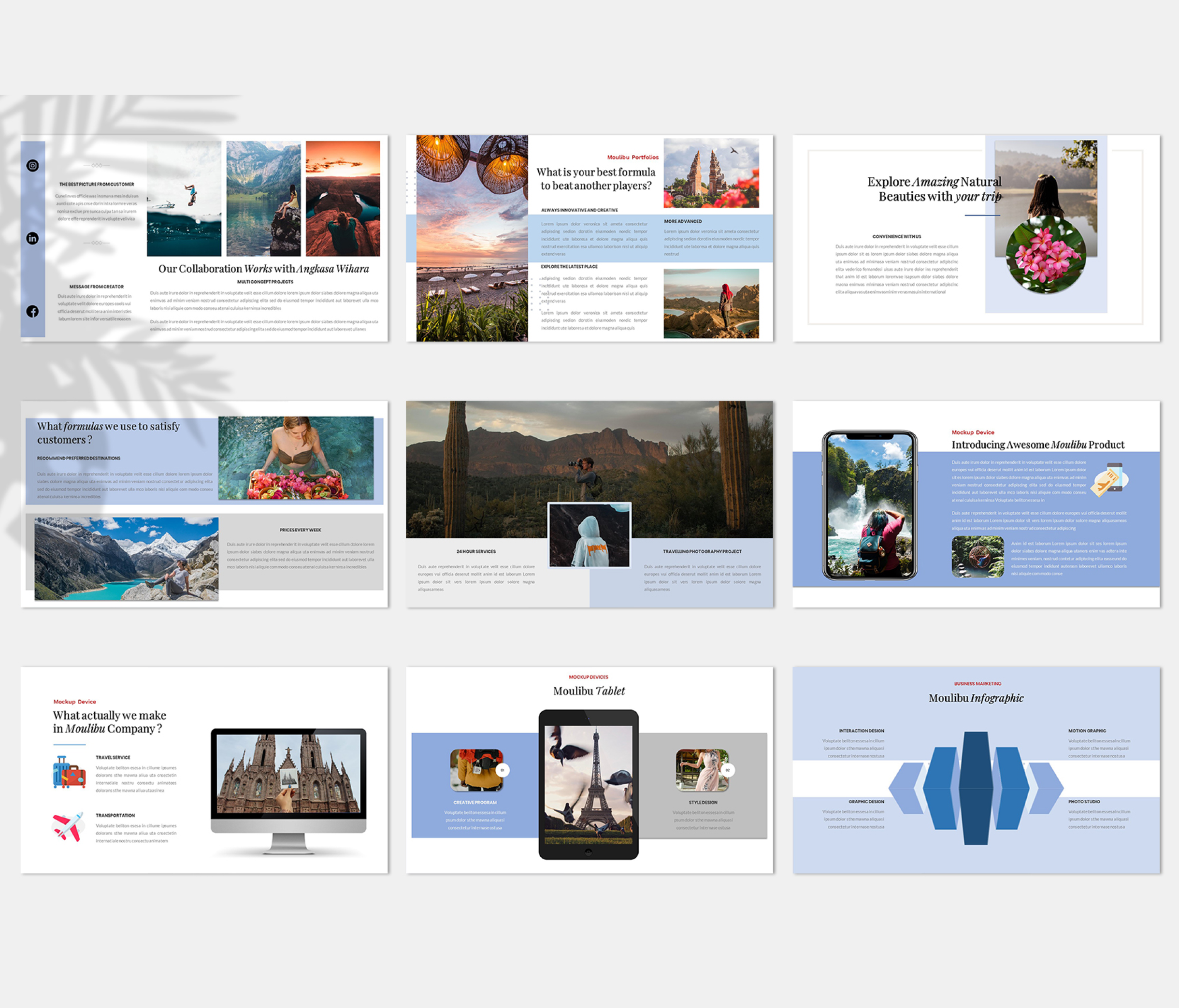Click the right chevron arrow shape in infographic
This screenshot has width=1179, height=1008.
click(x=1047, y=788)
